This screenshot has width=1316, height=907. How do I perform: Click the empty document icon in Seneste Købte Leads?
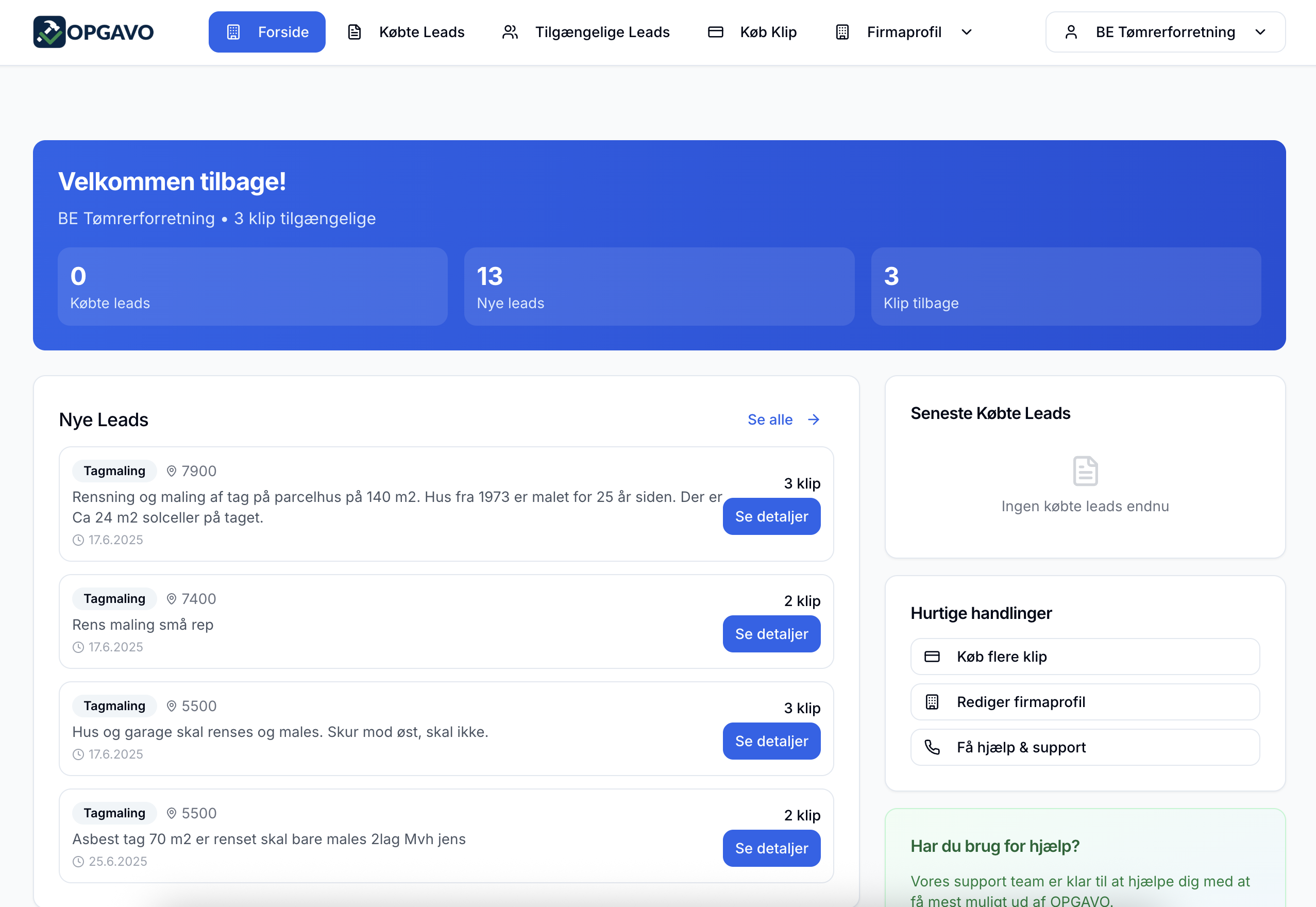1085,471
